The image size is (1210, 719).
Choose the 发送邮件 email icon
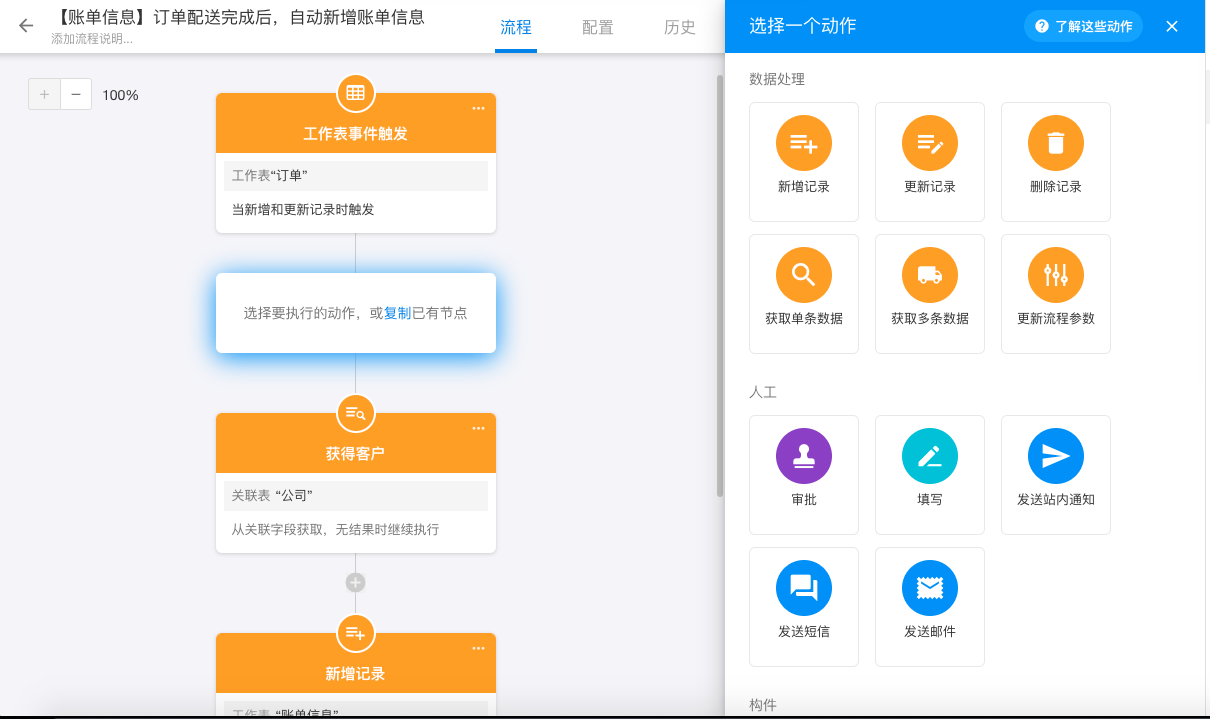(x=930, y=588)
